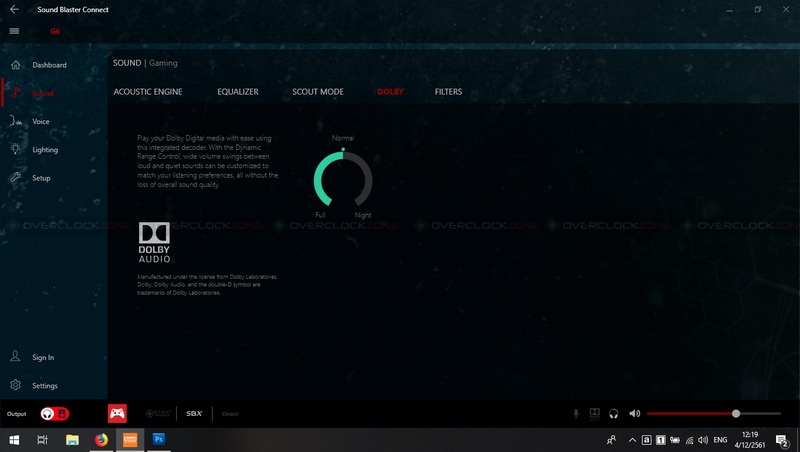Open the Dashboard page

(x=49, y=65)
